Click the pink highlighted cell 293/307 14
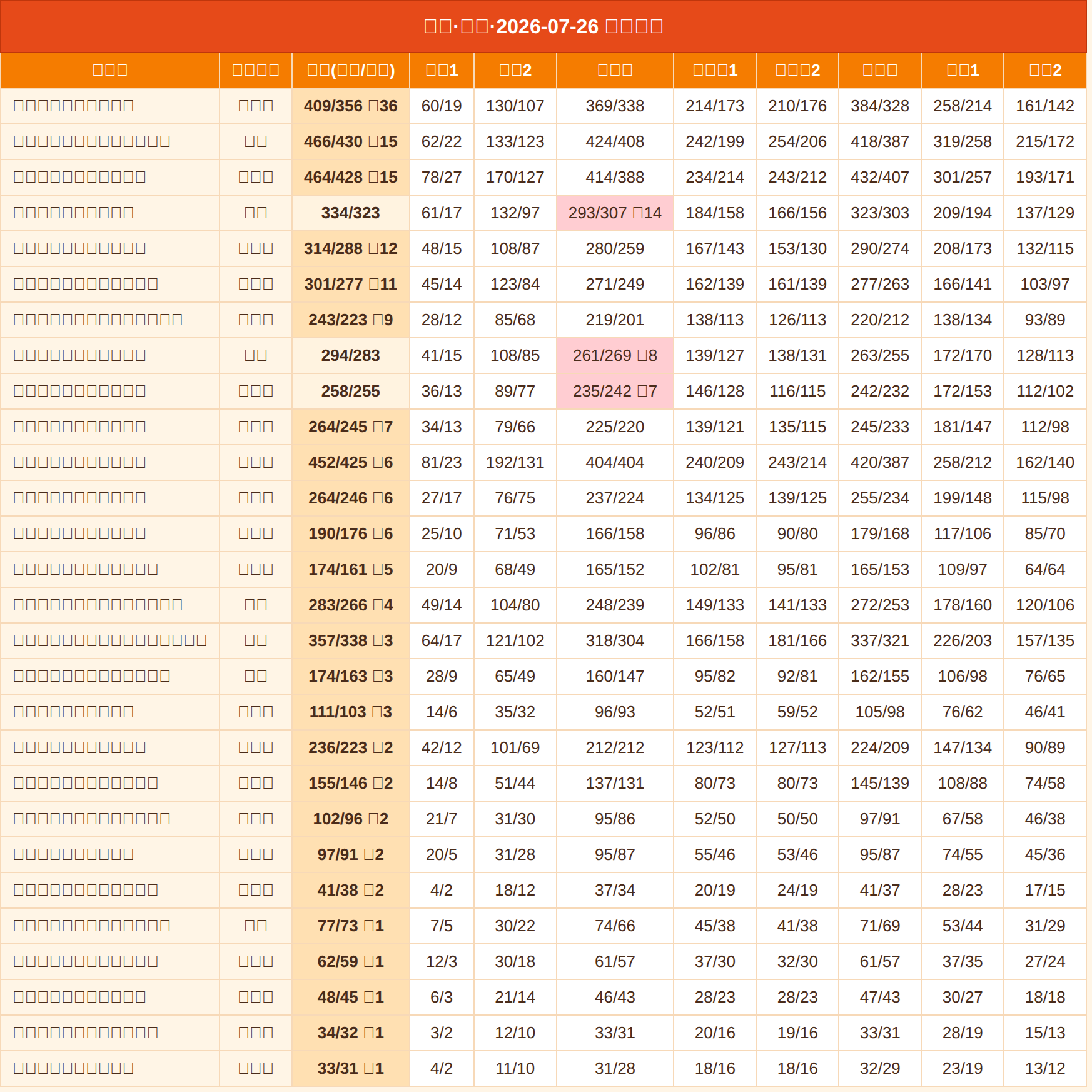This screenshot has width=1092, height=1092. pyautogui.click(x=615, y=213)
